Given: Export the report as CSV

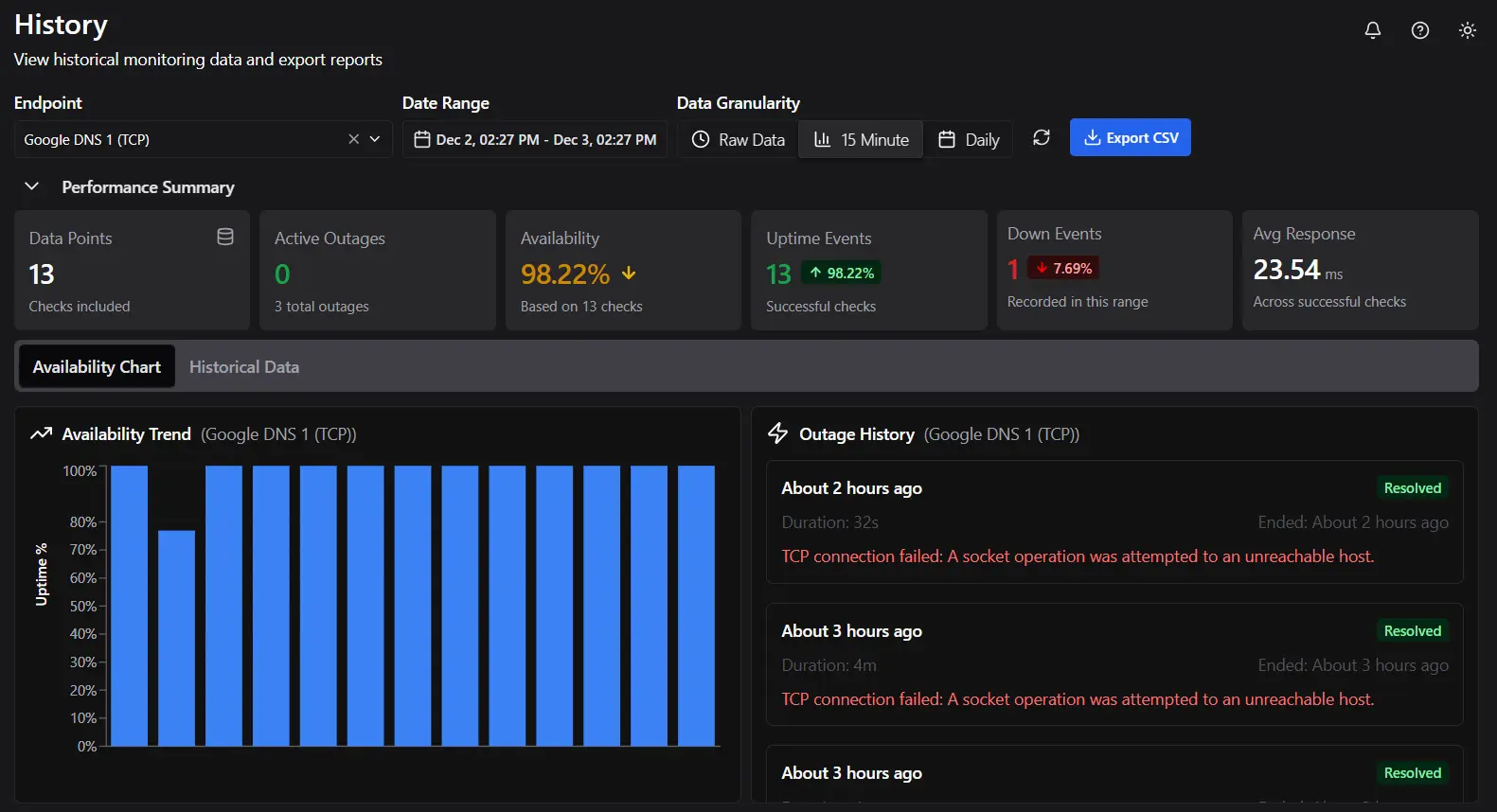Looking at the screenshot, I should coord(1130,138).
